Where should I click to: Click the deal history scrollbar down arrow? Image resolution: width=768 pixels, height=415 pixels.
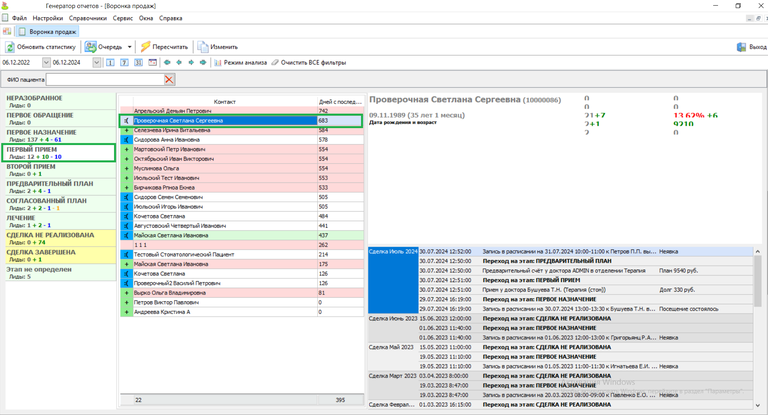click(758, 405)
